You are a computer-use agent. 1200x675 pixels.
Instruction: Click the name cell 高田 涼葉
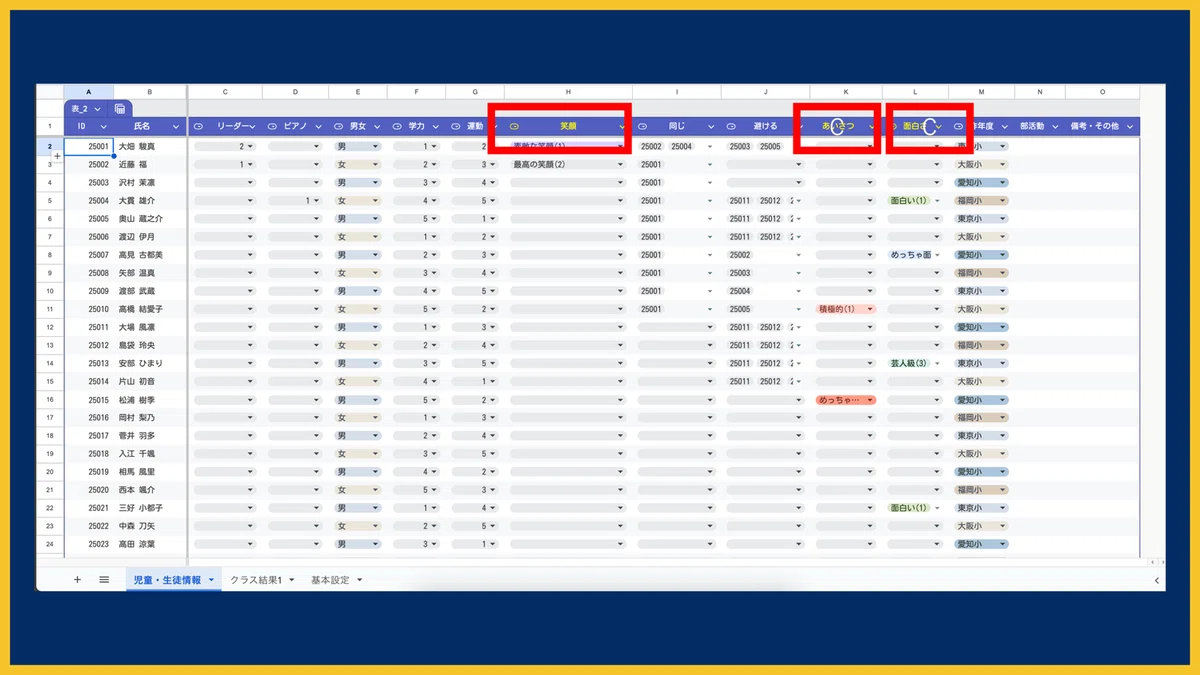150,544
